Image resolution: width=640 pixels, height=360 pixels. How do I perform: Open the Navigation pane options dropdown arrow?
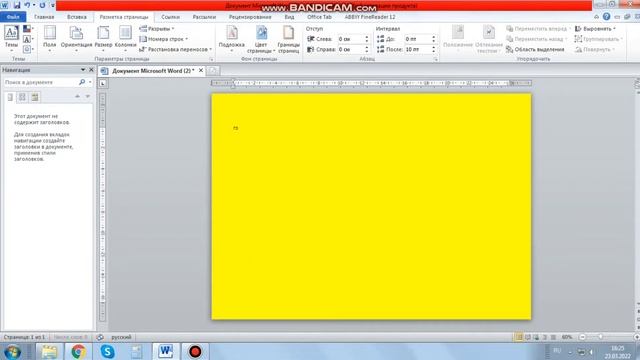coord(83,70)
